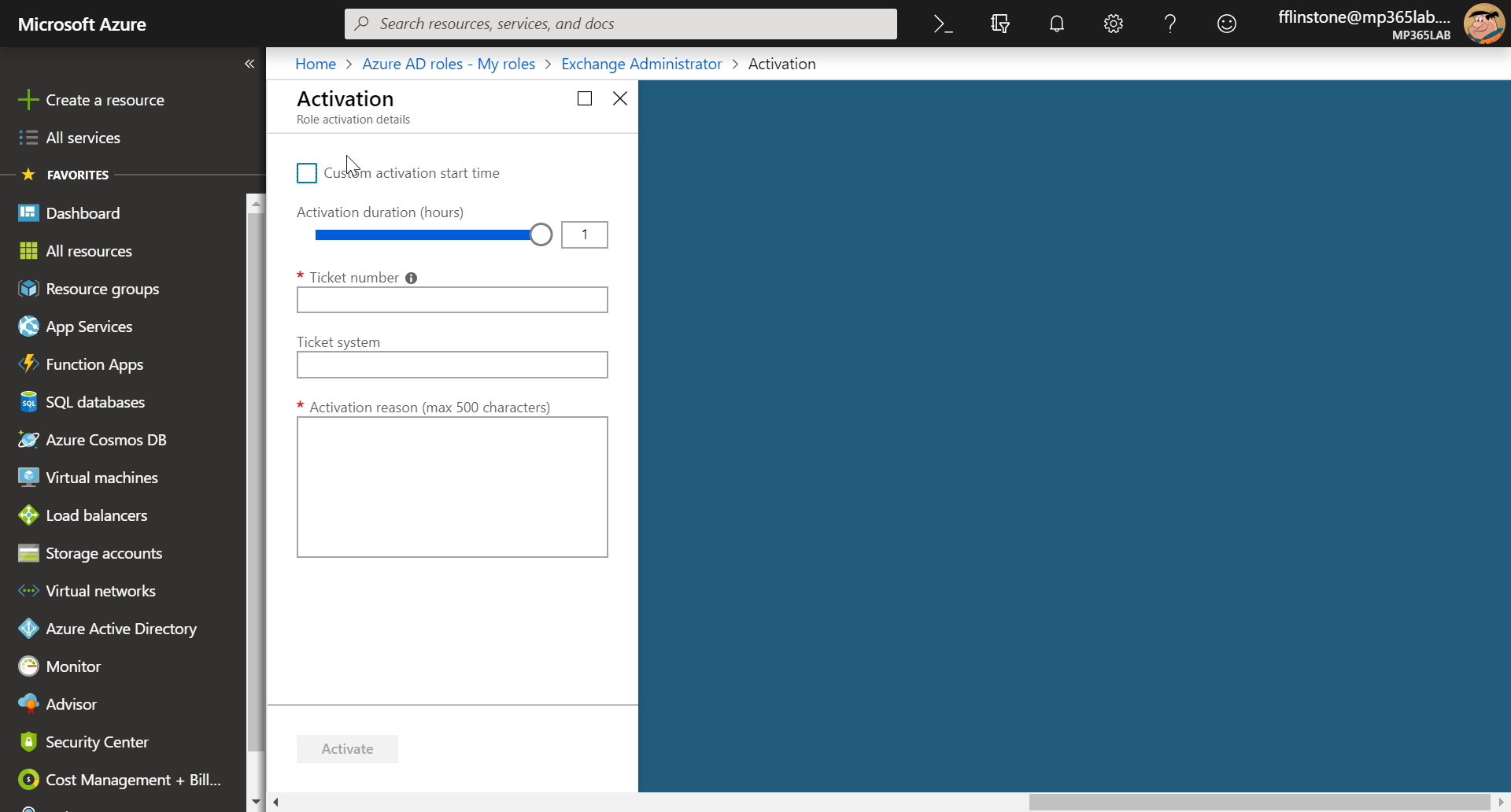This screenshot has width=1511, height=812.
Task: Open Cloud Shell from the top bar
Action: tap(943, 24)
